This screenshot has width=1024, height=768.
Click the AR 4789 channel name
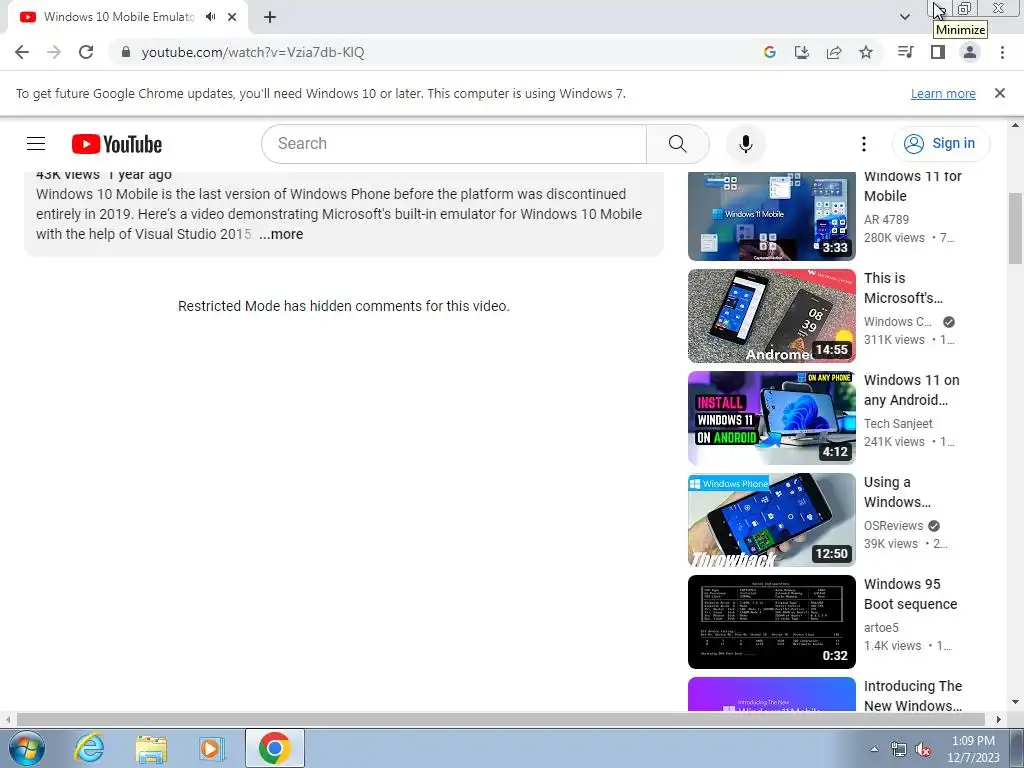tap(886, 220)
